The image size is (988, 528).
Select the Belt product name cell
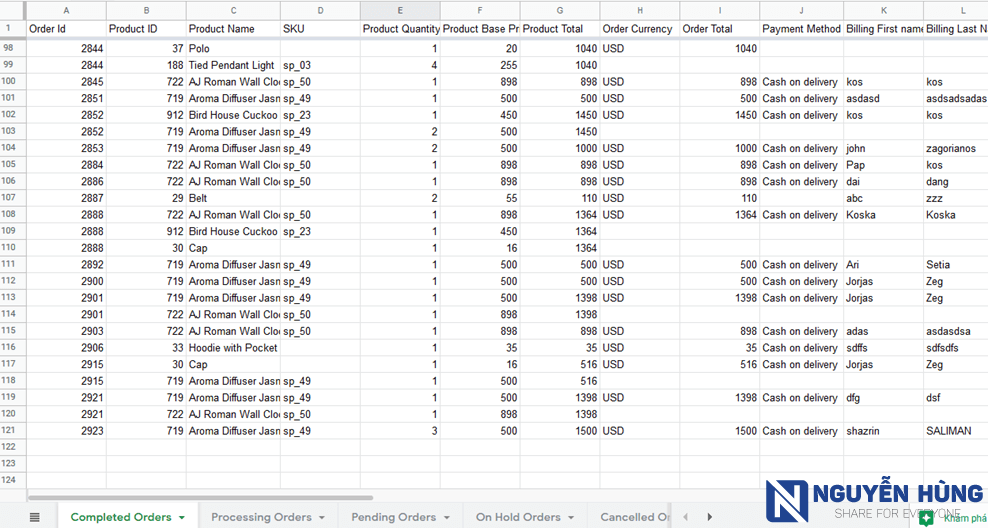[x=233, y=198]
